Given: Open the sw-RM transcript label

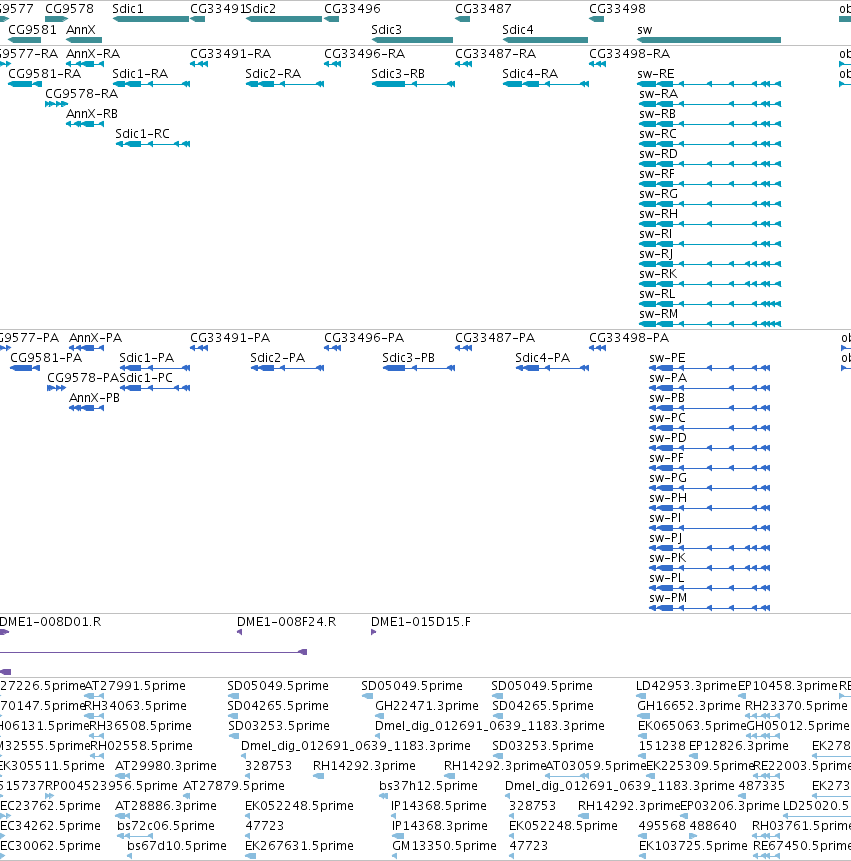Looking at the screenshot, I should point(658,314).
